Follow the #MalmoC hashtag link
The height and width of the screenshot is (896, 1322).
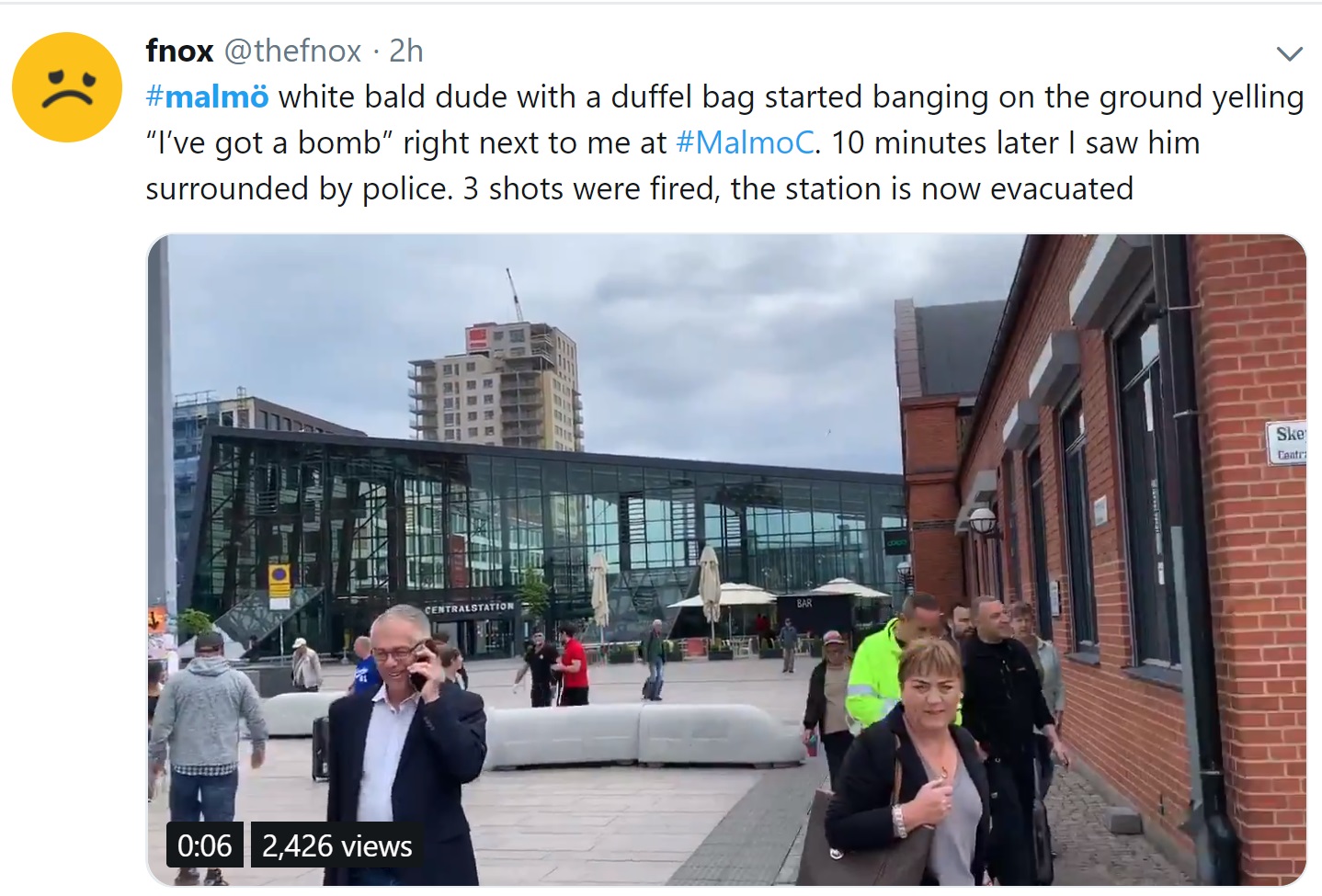click(745, 142)
